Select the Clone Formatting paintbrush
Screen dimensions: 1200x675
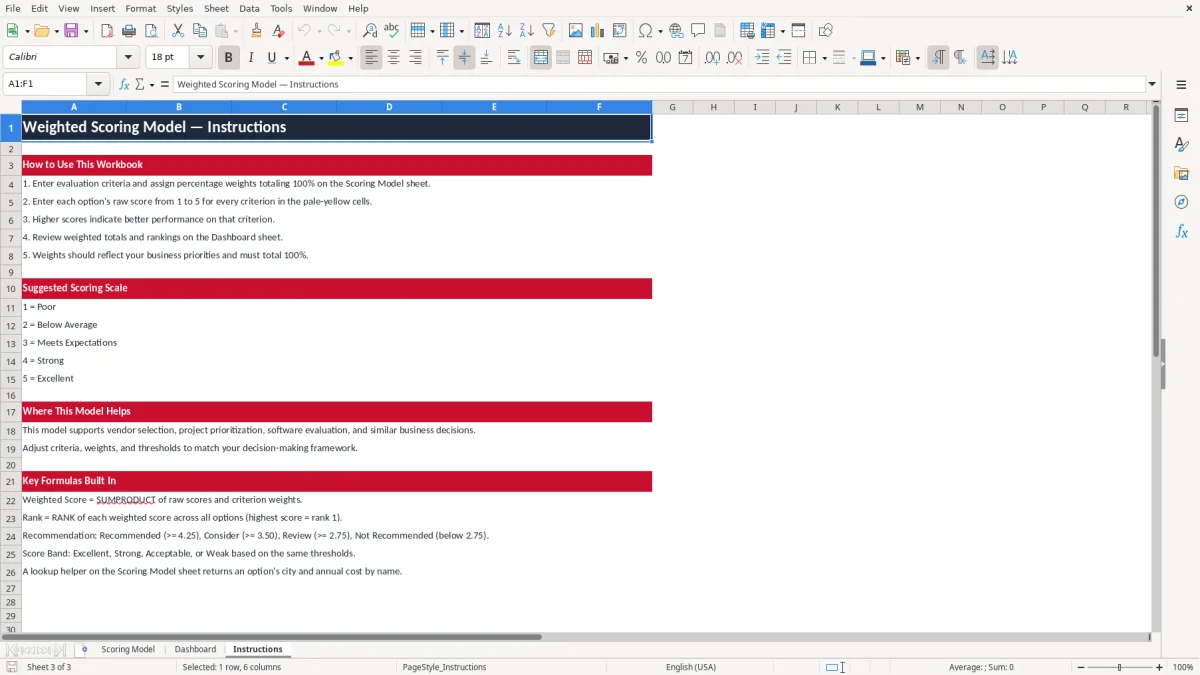click(257, 31)
